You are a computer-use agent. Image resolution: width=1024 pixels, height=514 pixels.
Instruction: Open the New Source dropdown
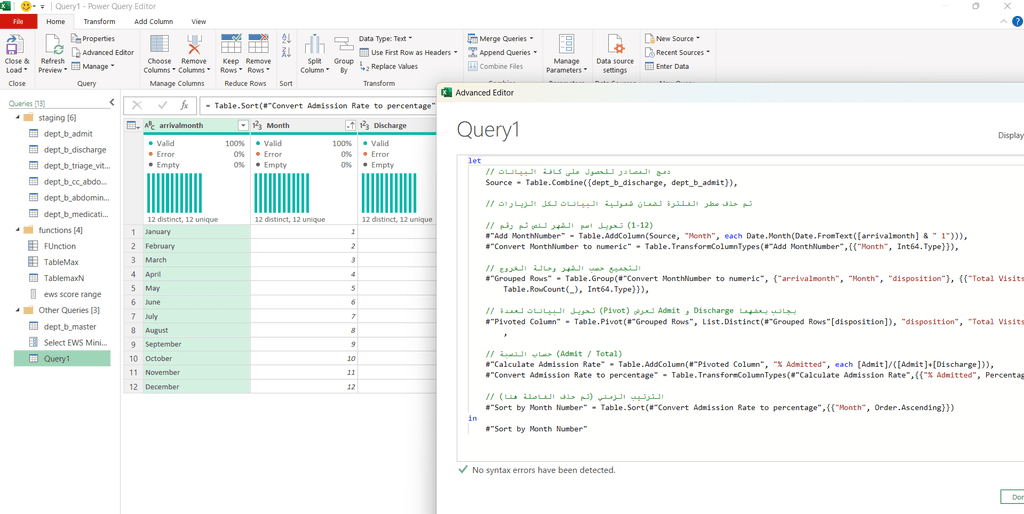(x=672, y=39)
